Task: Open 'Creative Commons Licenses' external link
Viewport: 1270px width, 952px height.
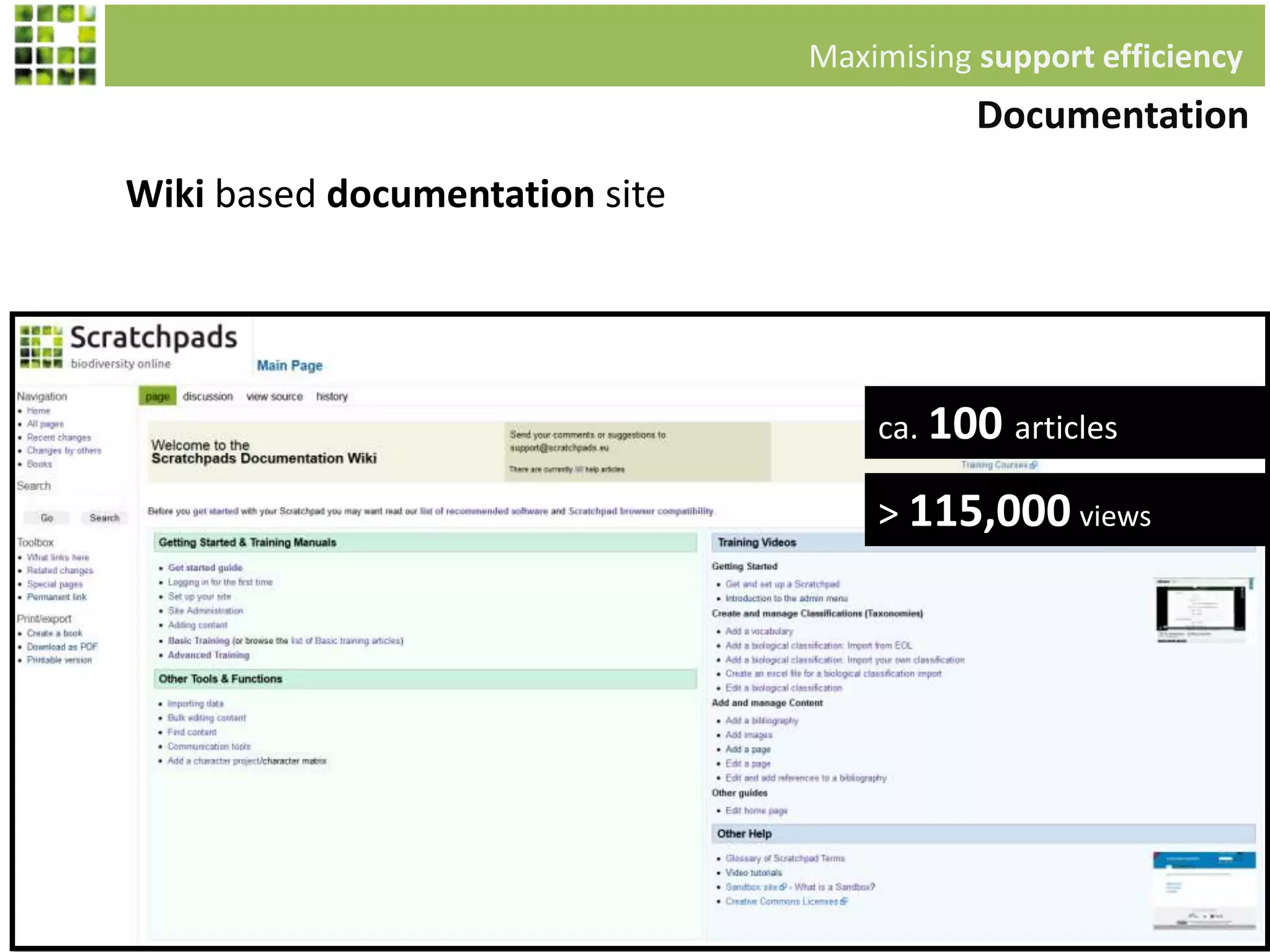Action: [786, 902]
